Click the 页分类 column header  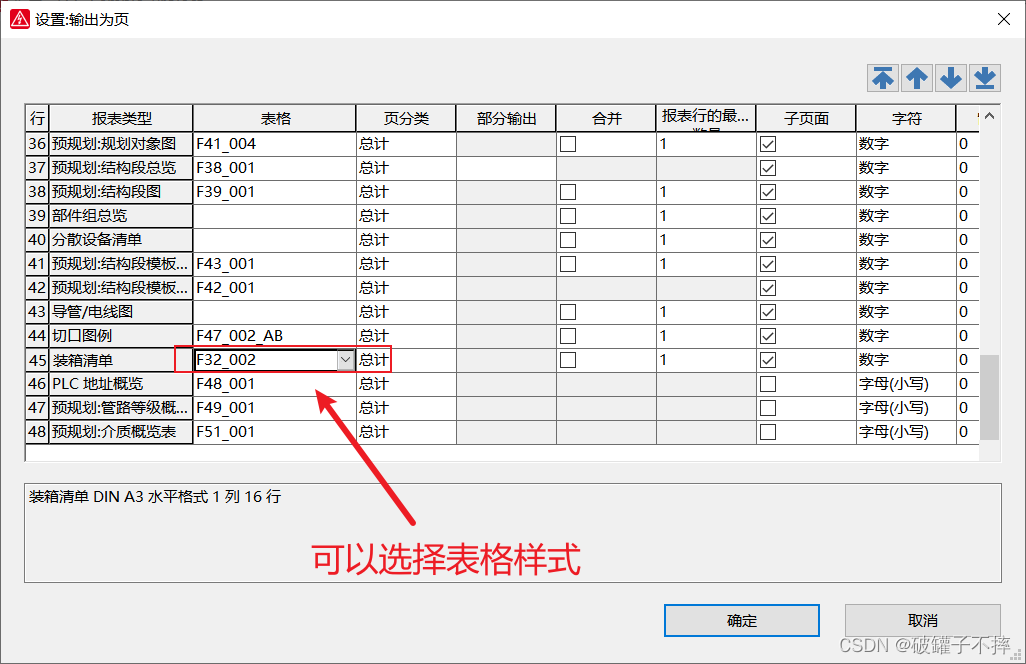coord(406,118)
